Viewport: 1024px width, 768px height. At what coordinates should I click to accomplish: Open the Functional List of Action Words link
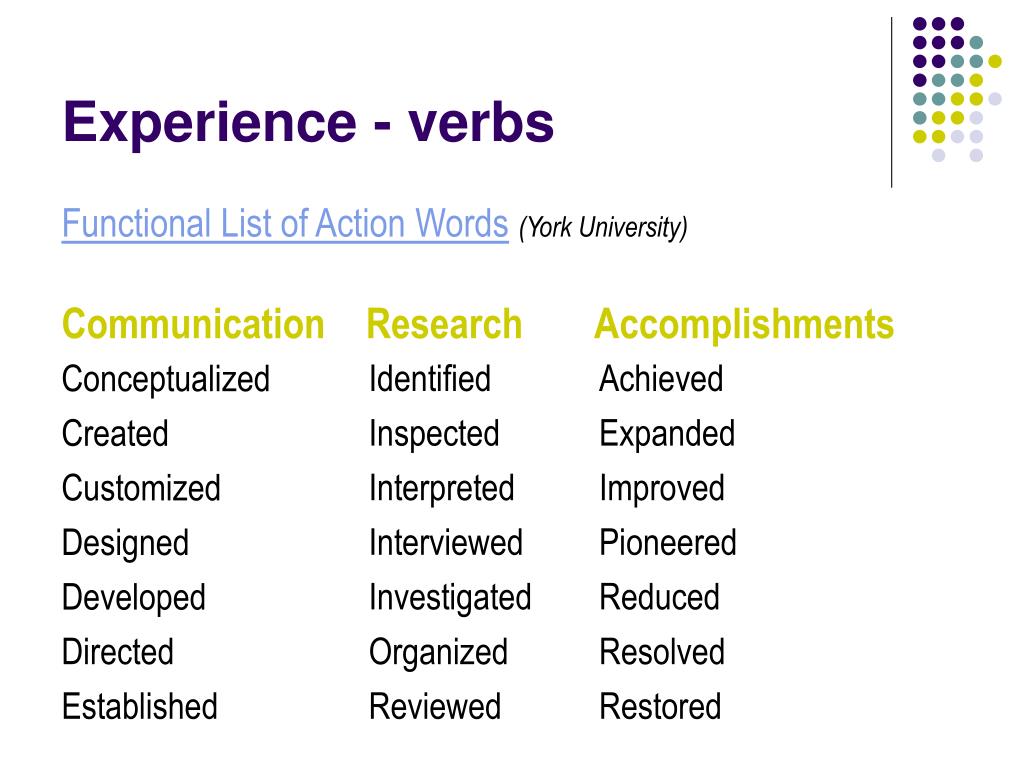tap(285, 224)
